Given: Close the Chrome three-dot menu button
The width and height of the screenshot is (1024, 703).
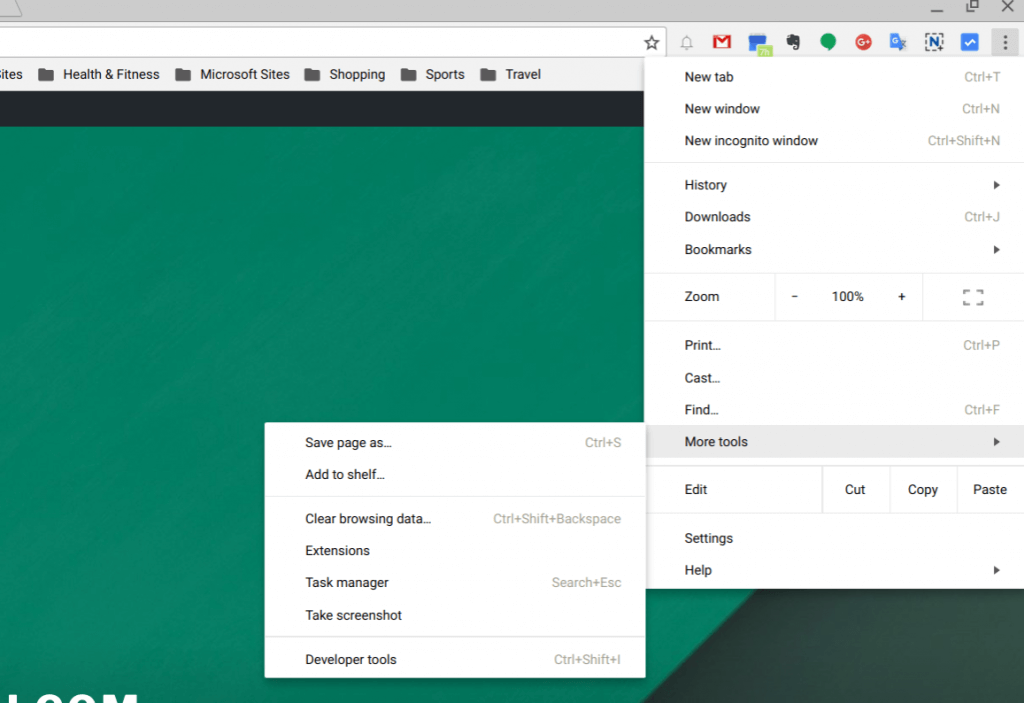Looking at the screenshot, I should click(x=1005, y=42).
